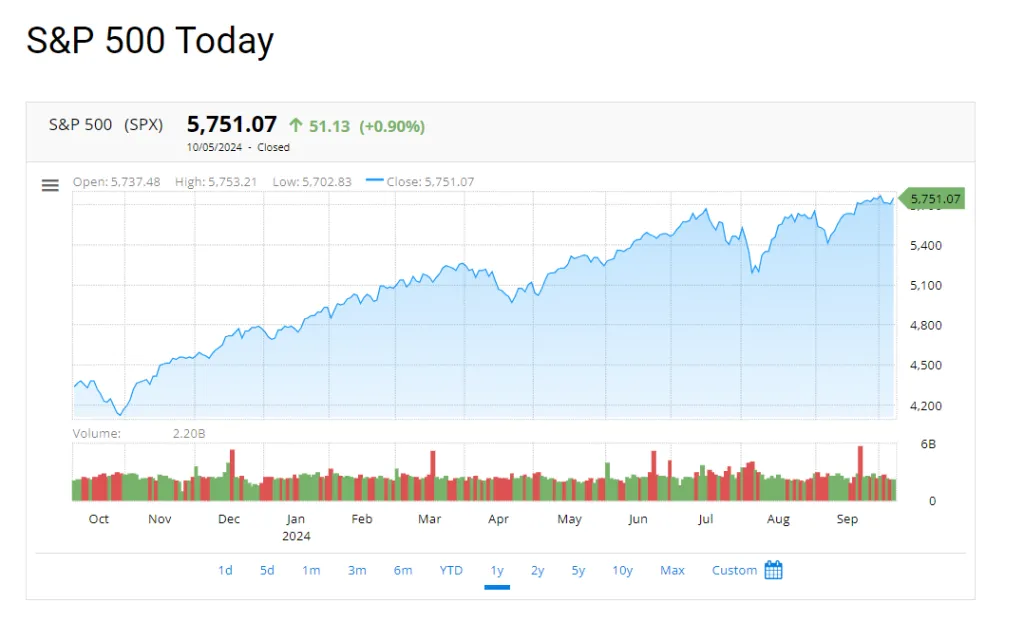1024x641 pixels.
Task: Click the green 5,751.07 price tag marker
Action: point(932,198)
